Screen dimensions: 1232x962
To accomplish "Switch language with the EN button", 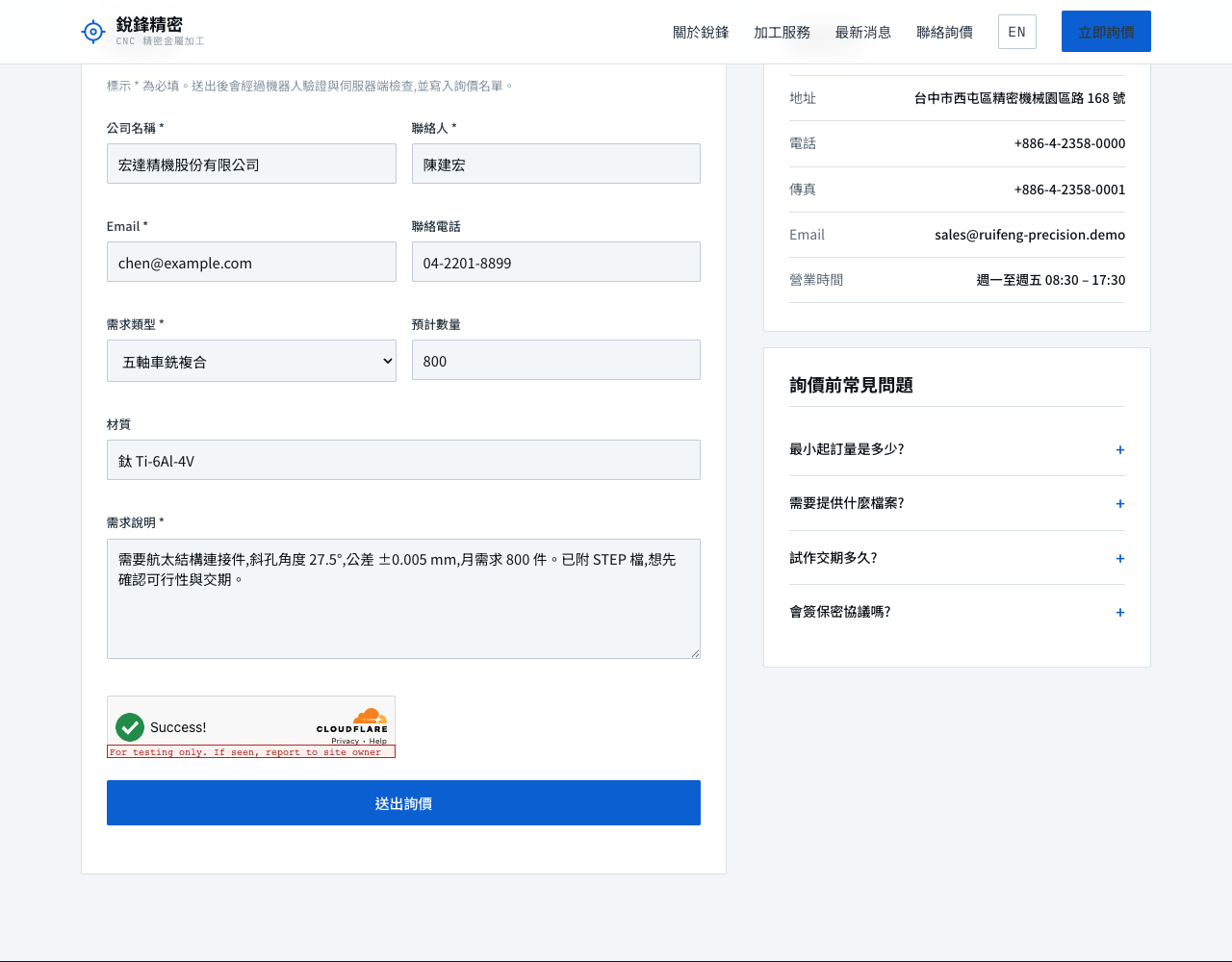I will pos(1017,32).
